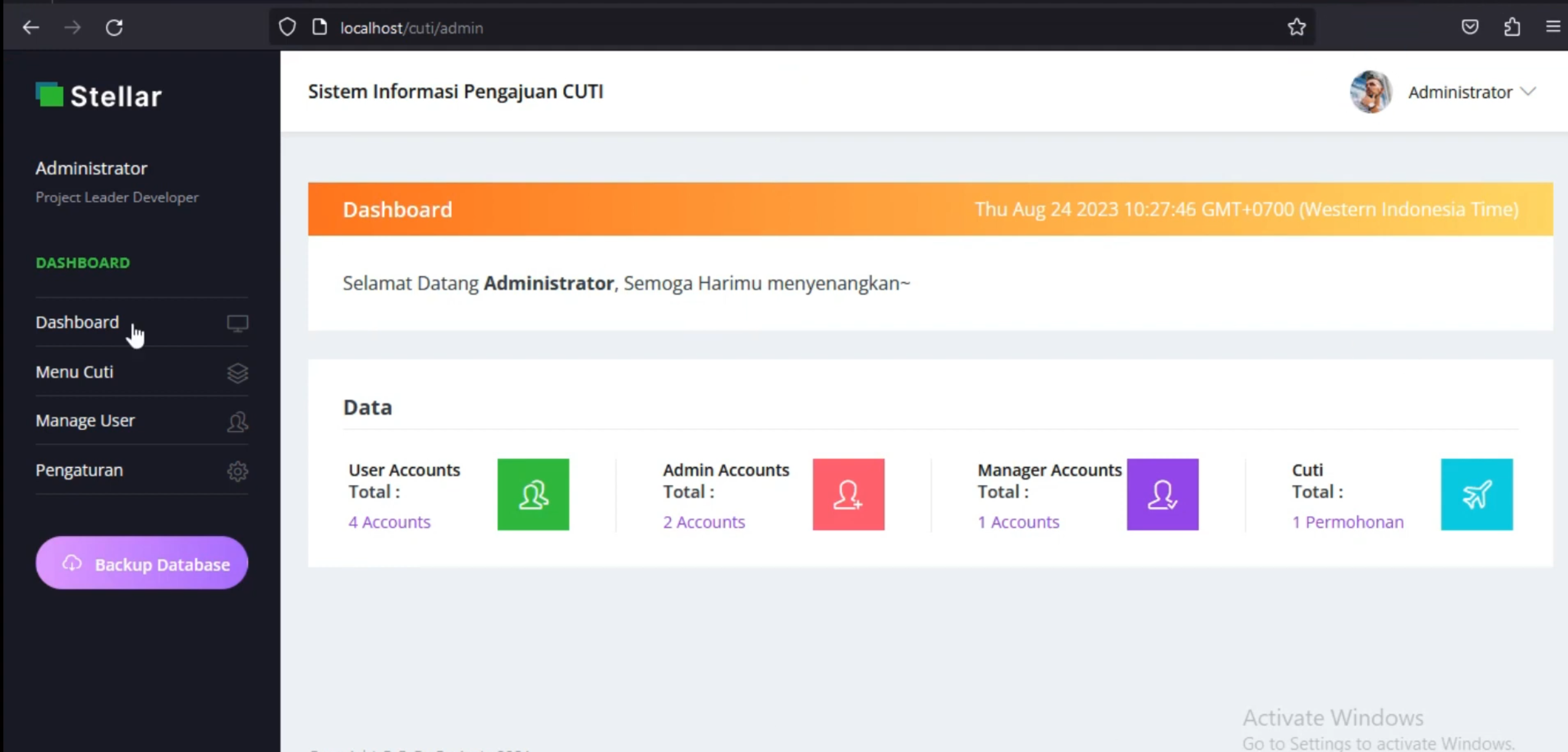Expand the Administrator dropdown chevron
1568x752 pixels.
tap(1528, 92)
